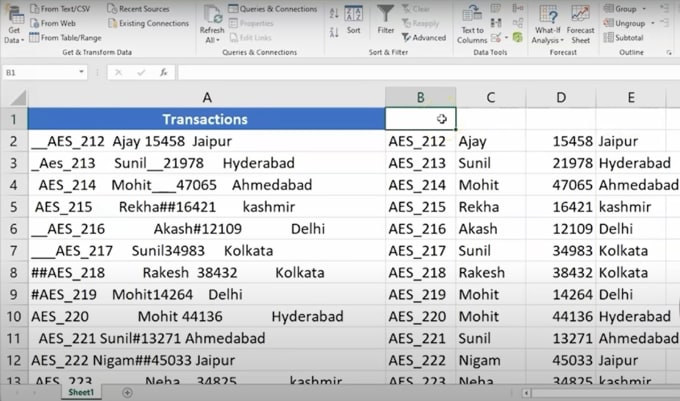The width and height of the screenshot is (680, 401).
Task: Click the Subtotal button
Action: click(626, 38)
